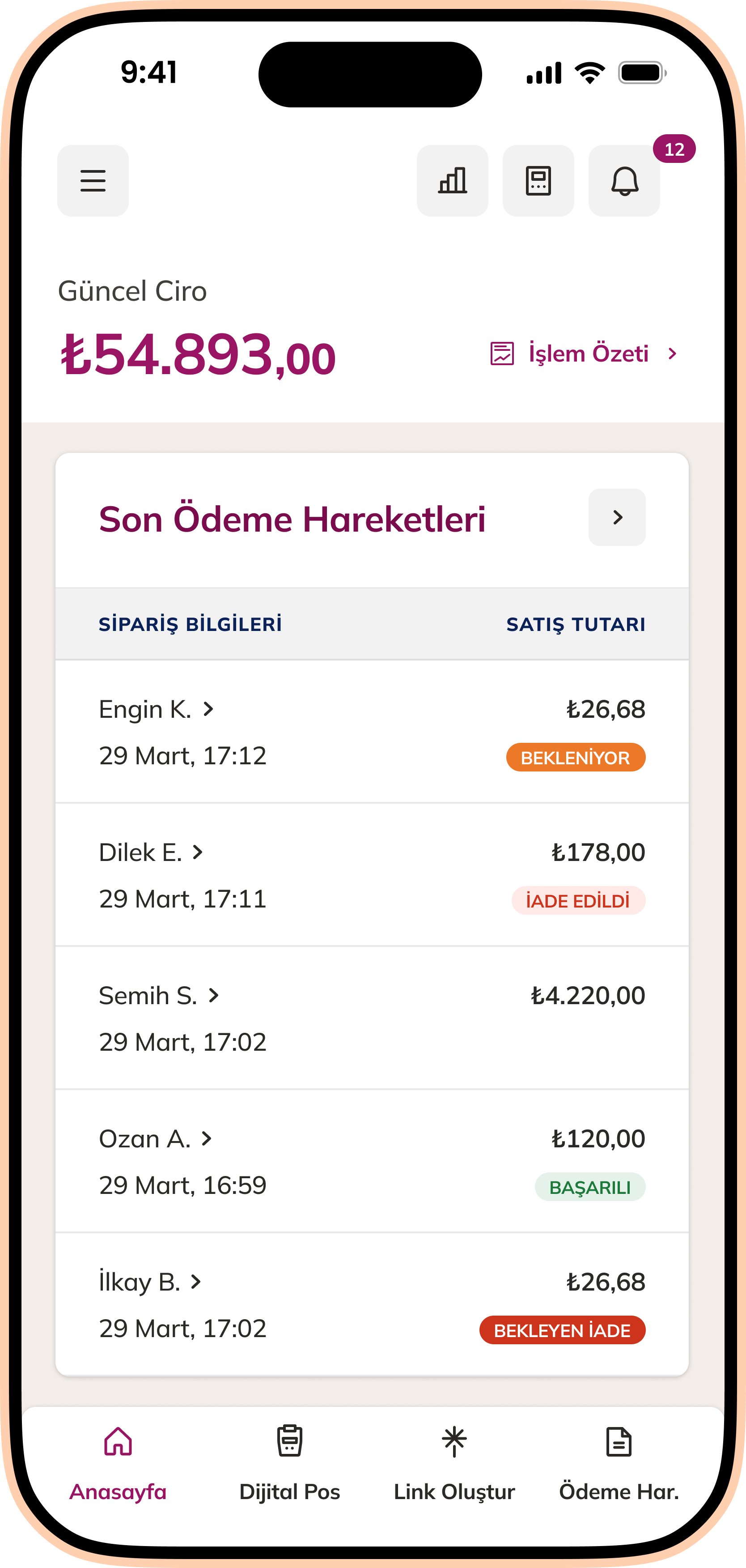746x1568 pixels.
Task: Tap the BEKLENİYOR status badge
Action: coord(576,758)
